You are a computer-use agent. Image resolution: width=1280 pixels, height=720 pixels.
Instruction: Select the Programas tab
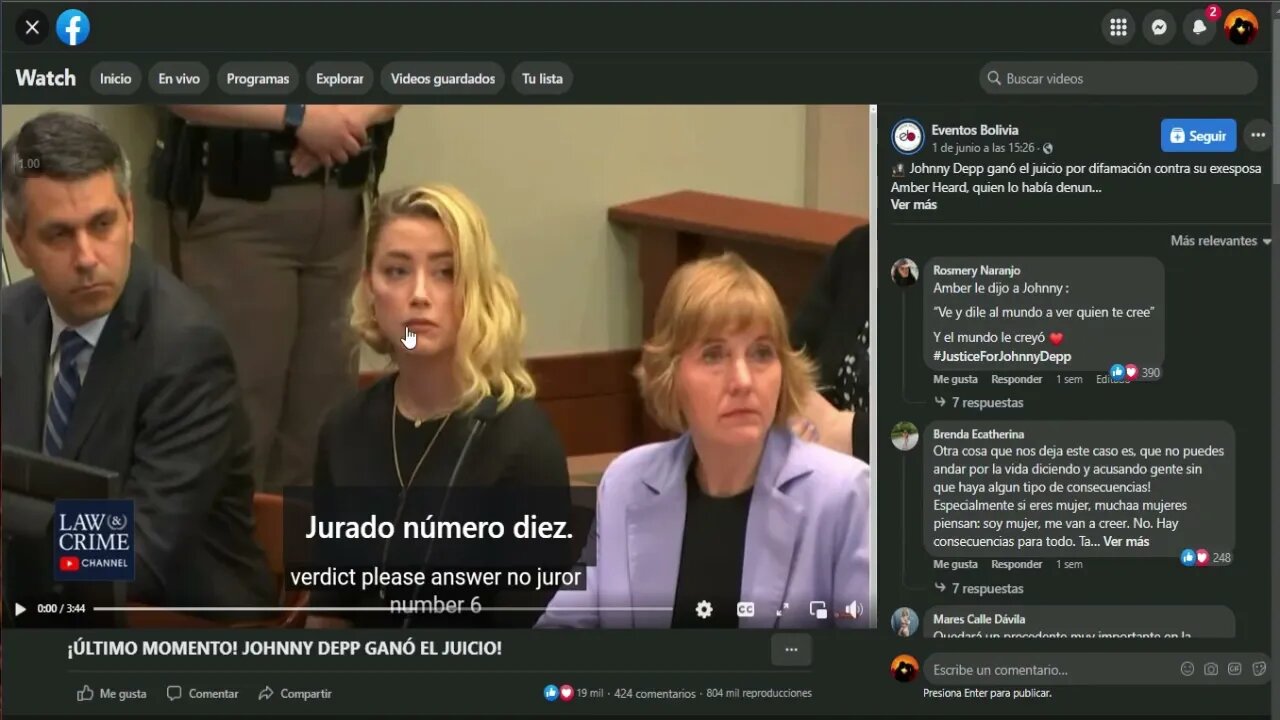[x=258, y=78]
